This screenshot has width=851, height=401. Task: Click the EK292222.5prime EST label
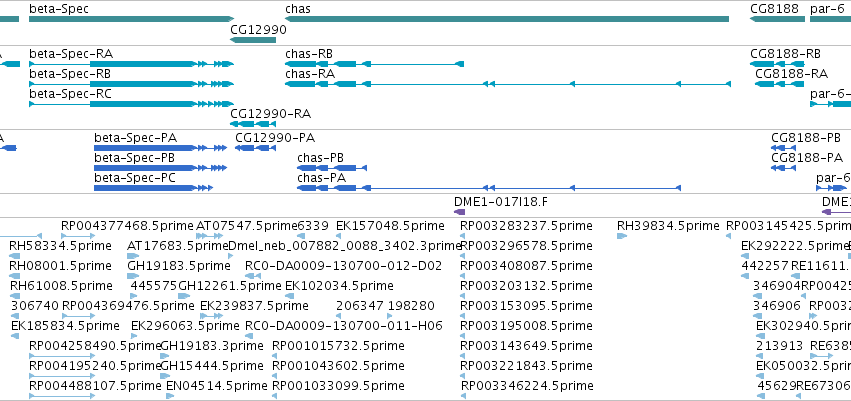point(795,246)
